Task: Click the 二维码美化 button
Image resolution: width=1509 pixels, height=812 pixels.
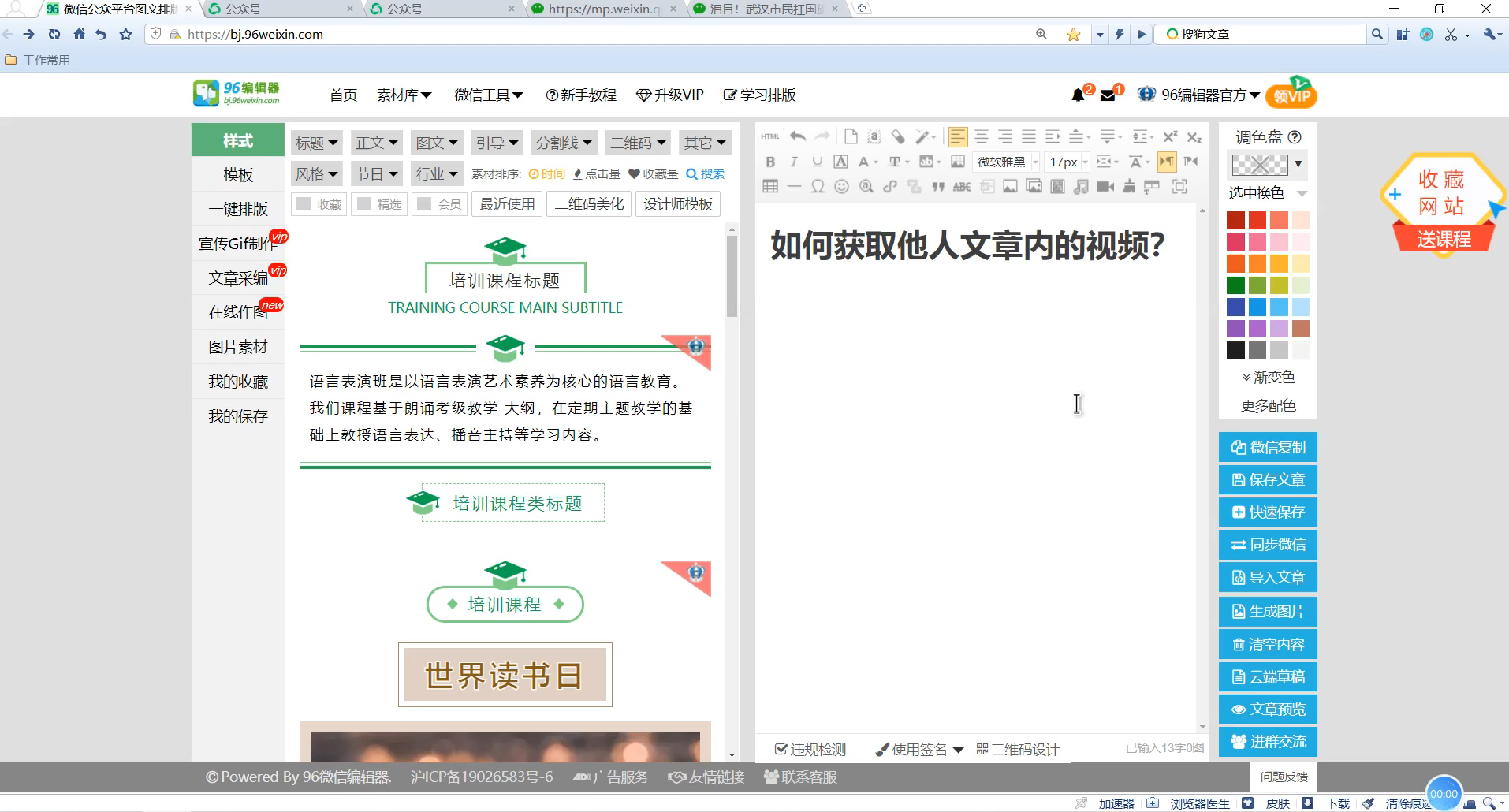Action: pyautogui.click(x=589, y=204)
